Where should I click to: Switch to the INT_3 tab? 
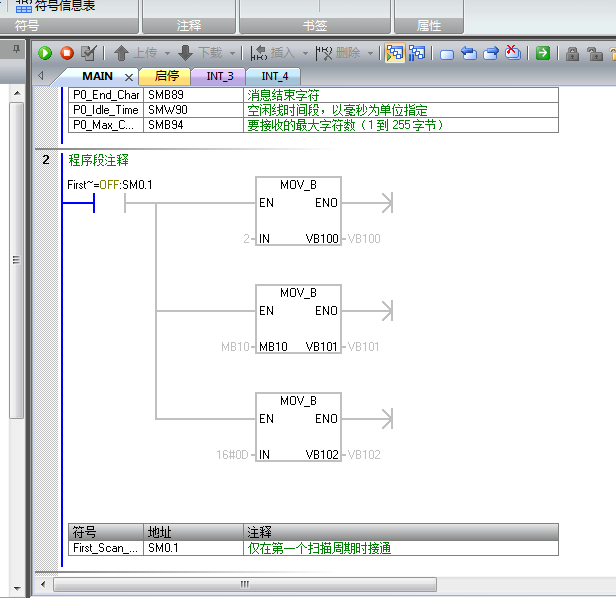(x=219, y=76)
